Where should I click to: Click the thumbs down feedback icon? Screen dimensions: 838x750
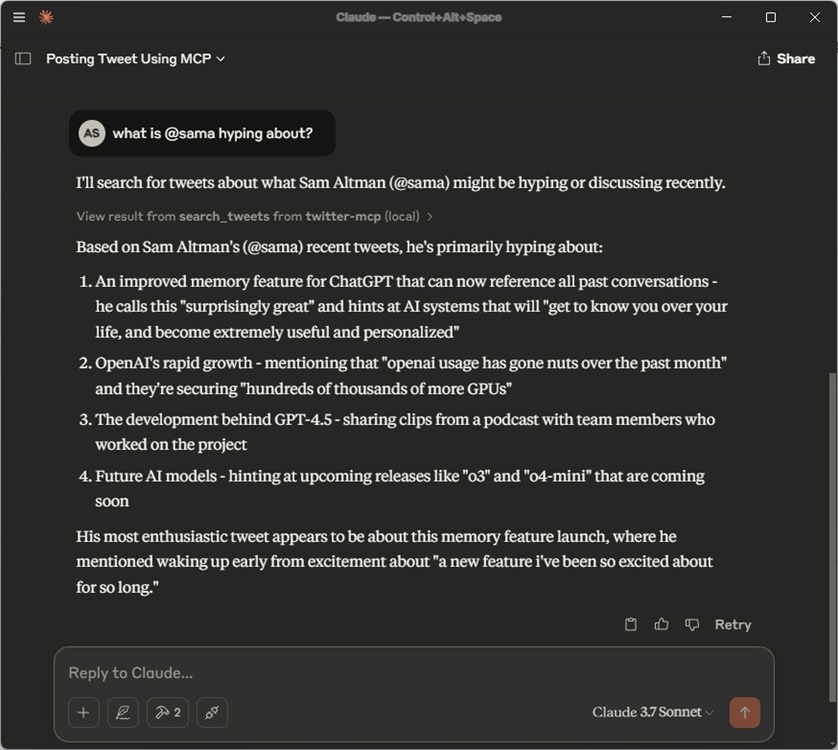(691, 624)
